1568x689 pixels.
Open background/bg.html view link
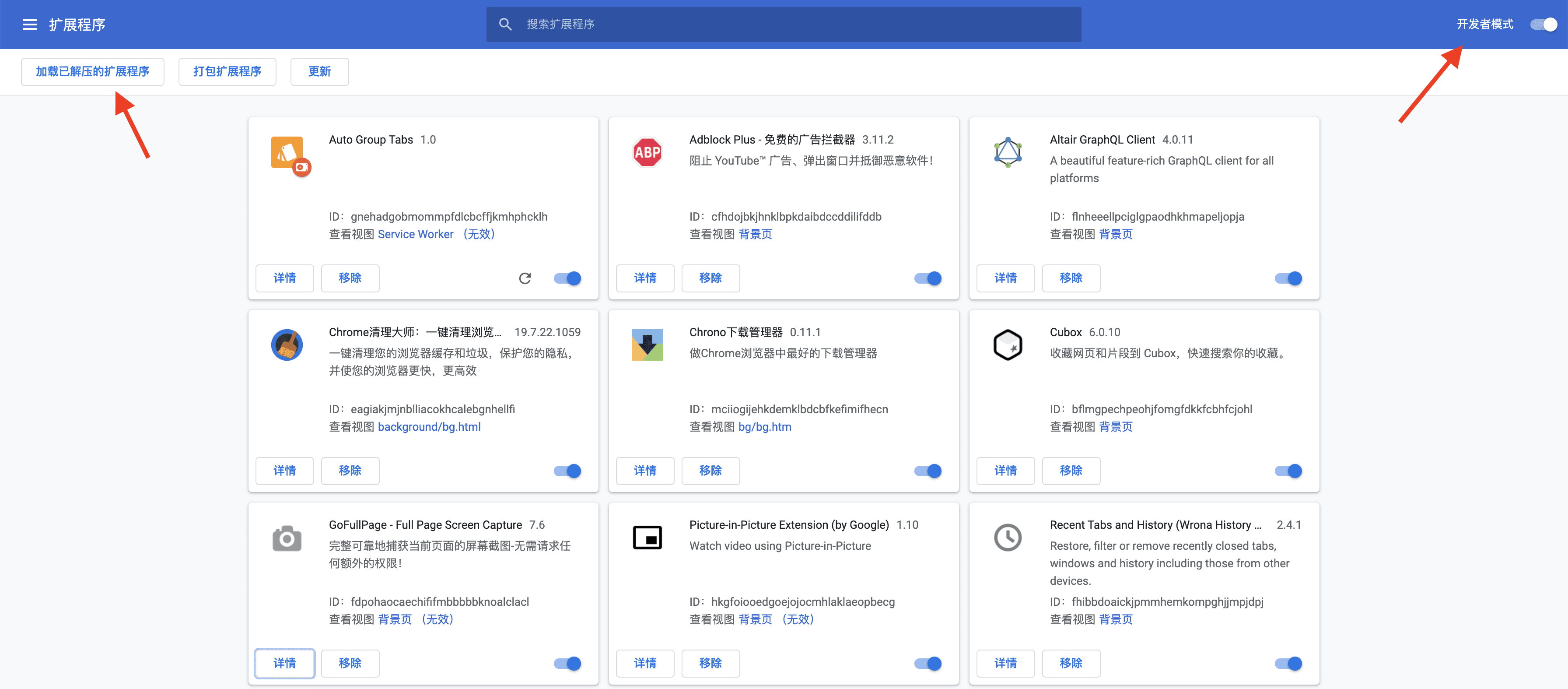pos(429,427)
